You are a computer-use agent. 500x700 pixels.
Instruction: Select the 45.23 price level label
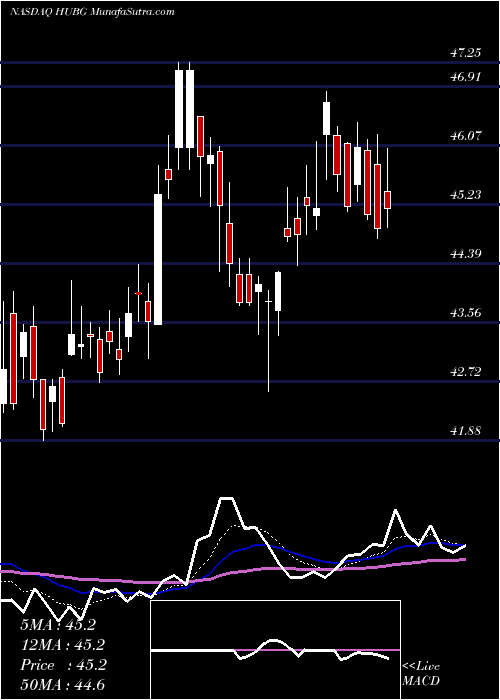point(466,195)
